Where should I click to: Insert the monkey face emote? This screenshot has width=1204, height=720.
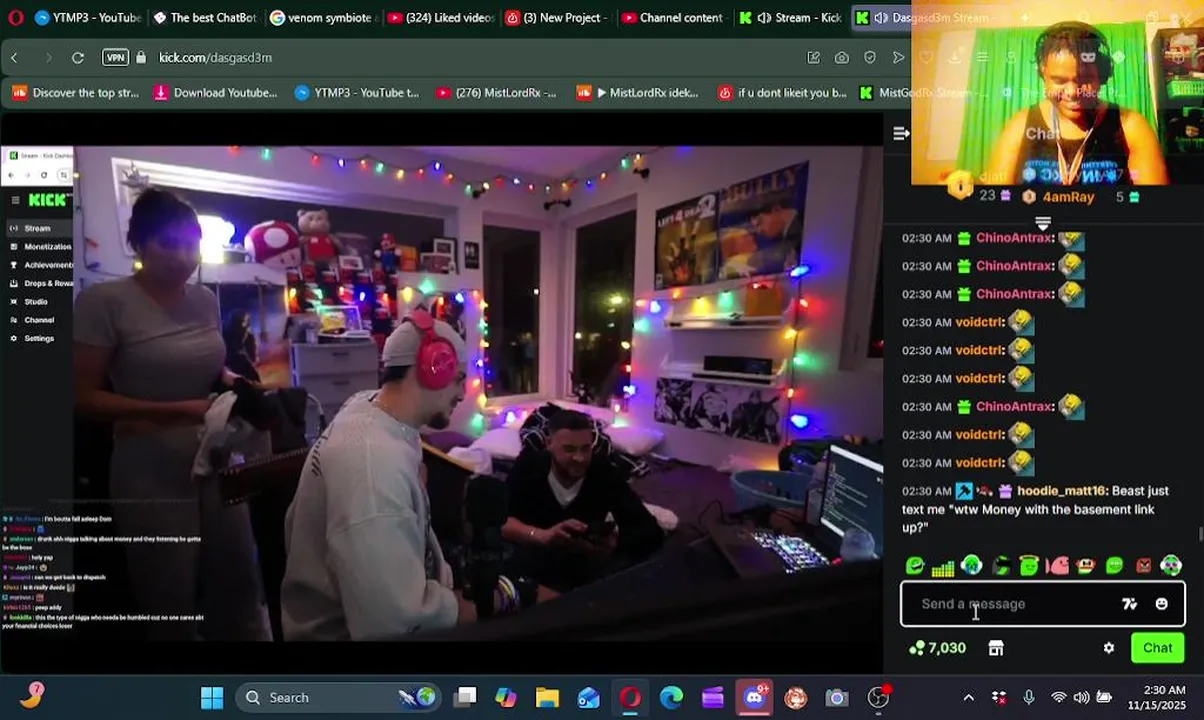(1085, 567)
